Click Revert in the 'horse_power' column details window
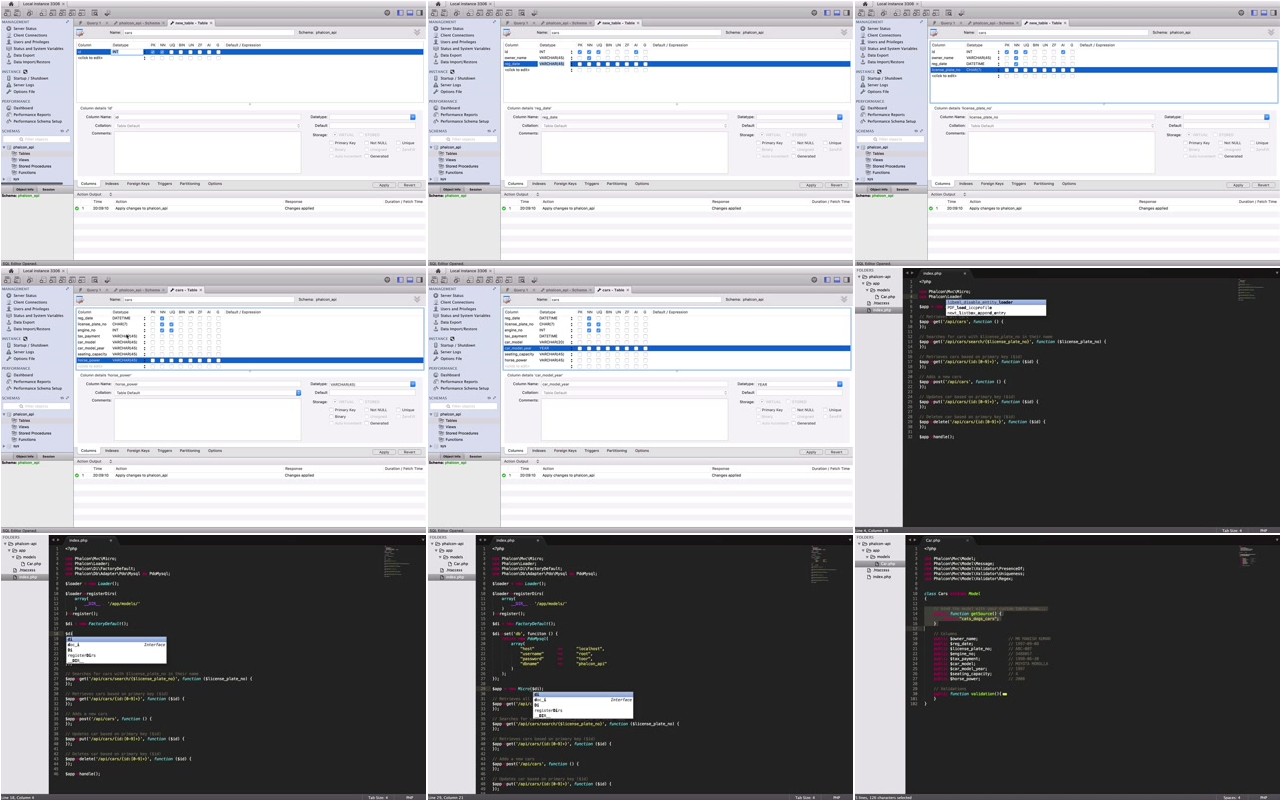 [410, 452]
